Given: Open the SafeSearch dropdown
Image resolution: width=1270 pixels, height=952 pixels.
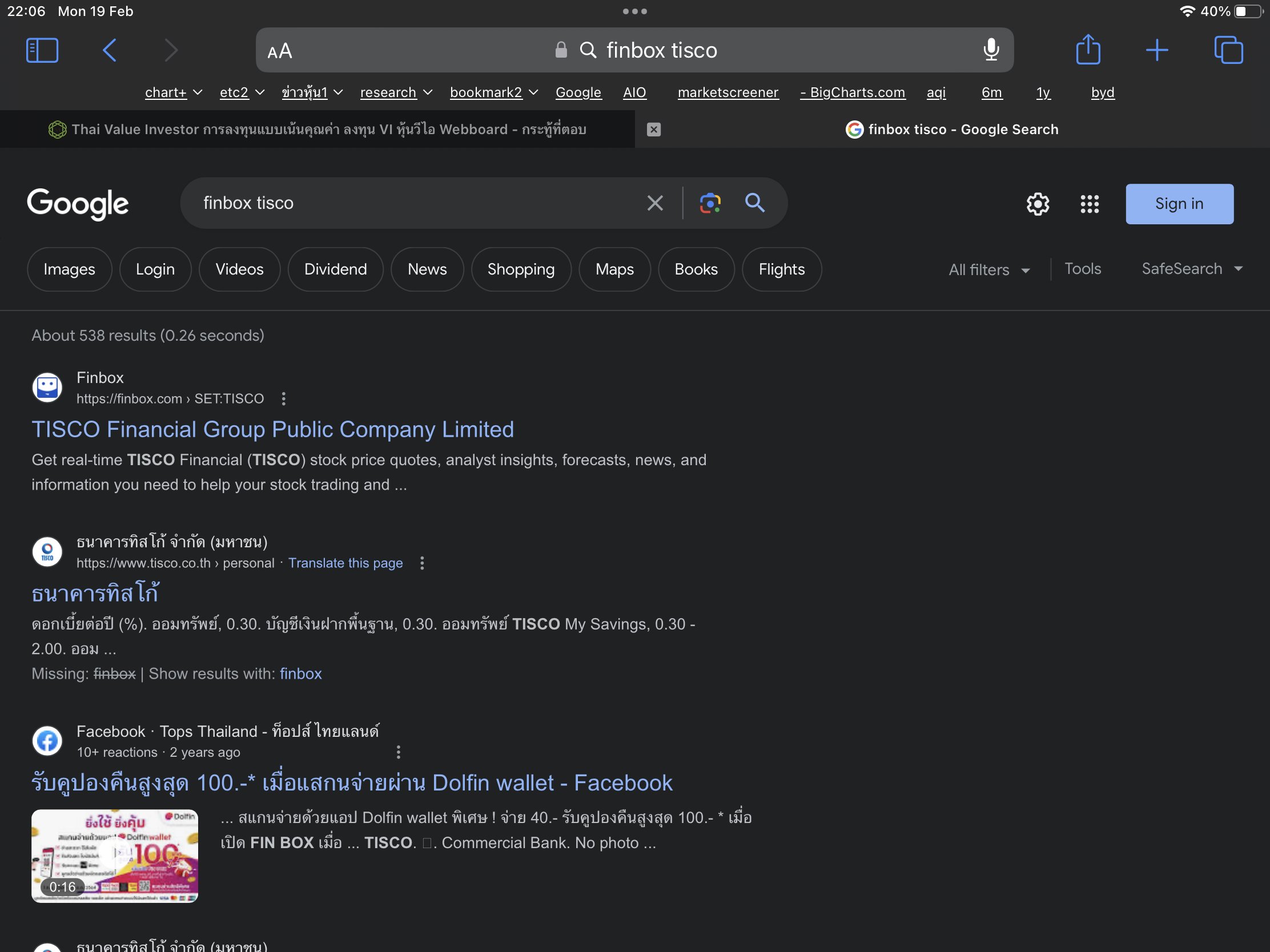Looking at the screenshot, I should point(1192,269).
